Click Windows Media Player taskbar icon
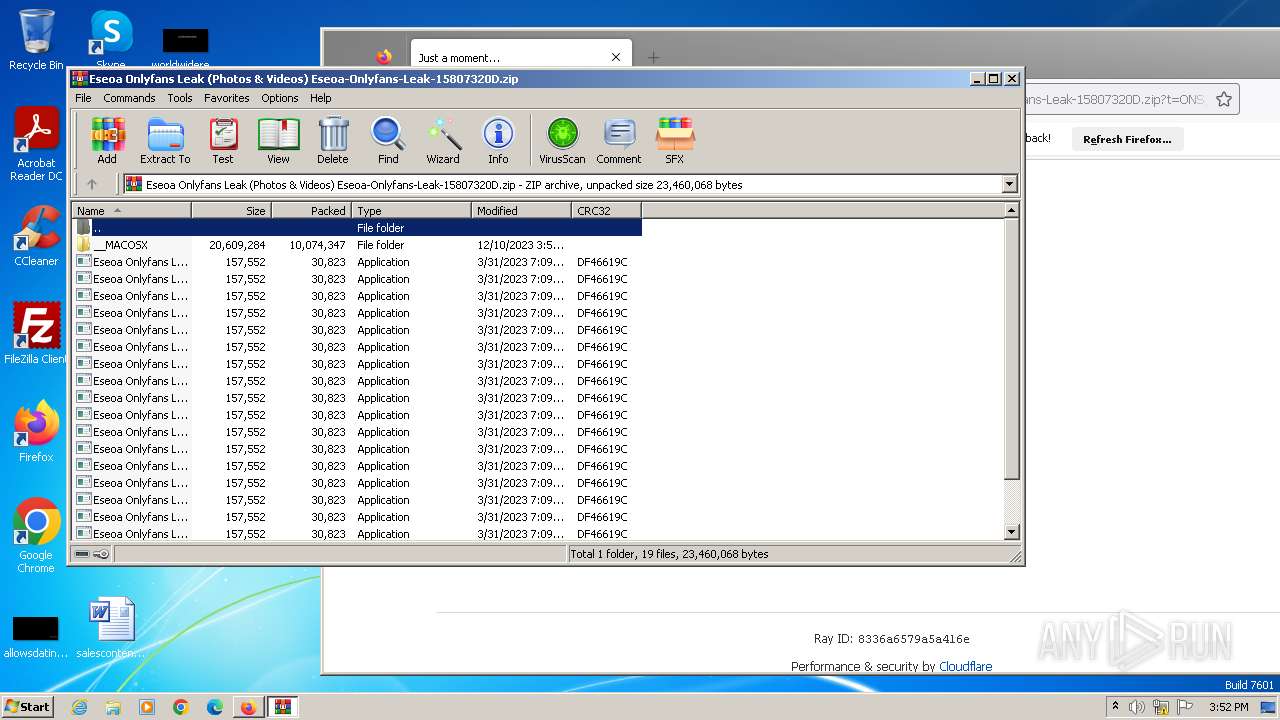The image size is (1280, 720). pos(147,707)
